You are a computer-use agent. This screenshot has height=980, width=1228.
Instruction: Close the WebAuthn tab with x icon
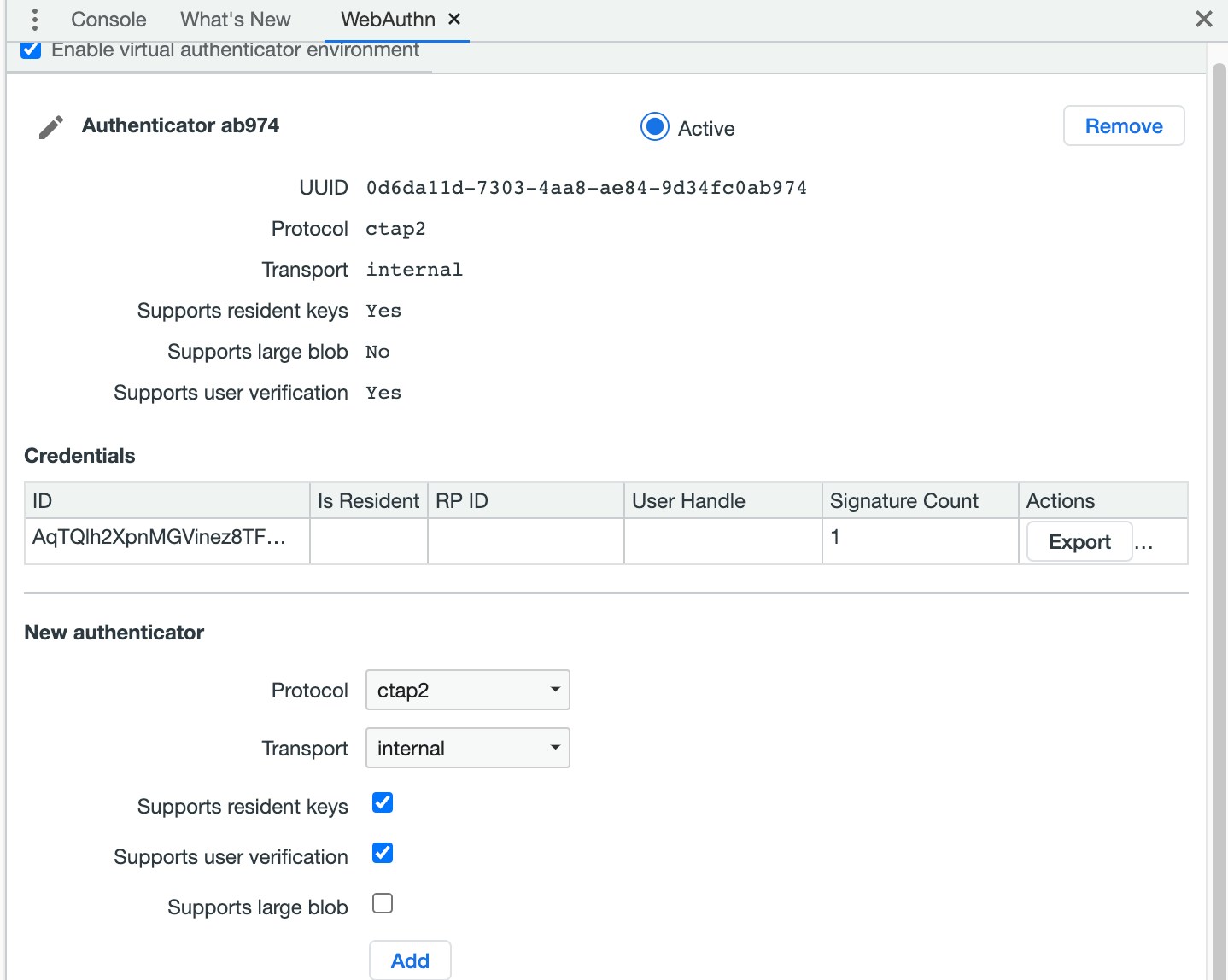click(x=454, y=19)
